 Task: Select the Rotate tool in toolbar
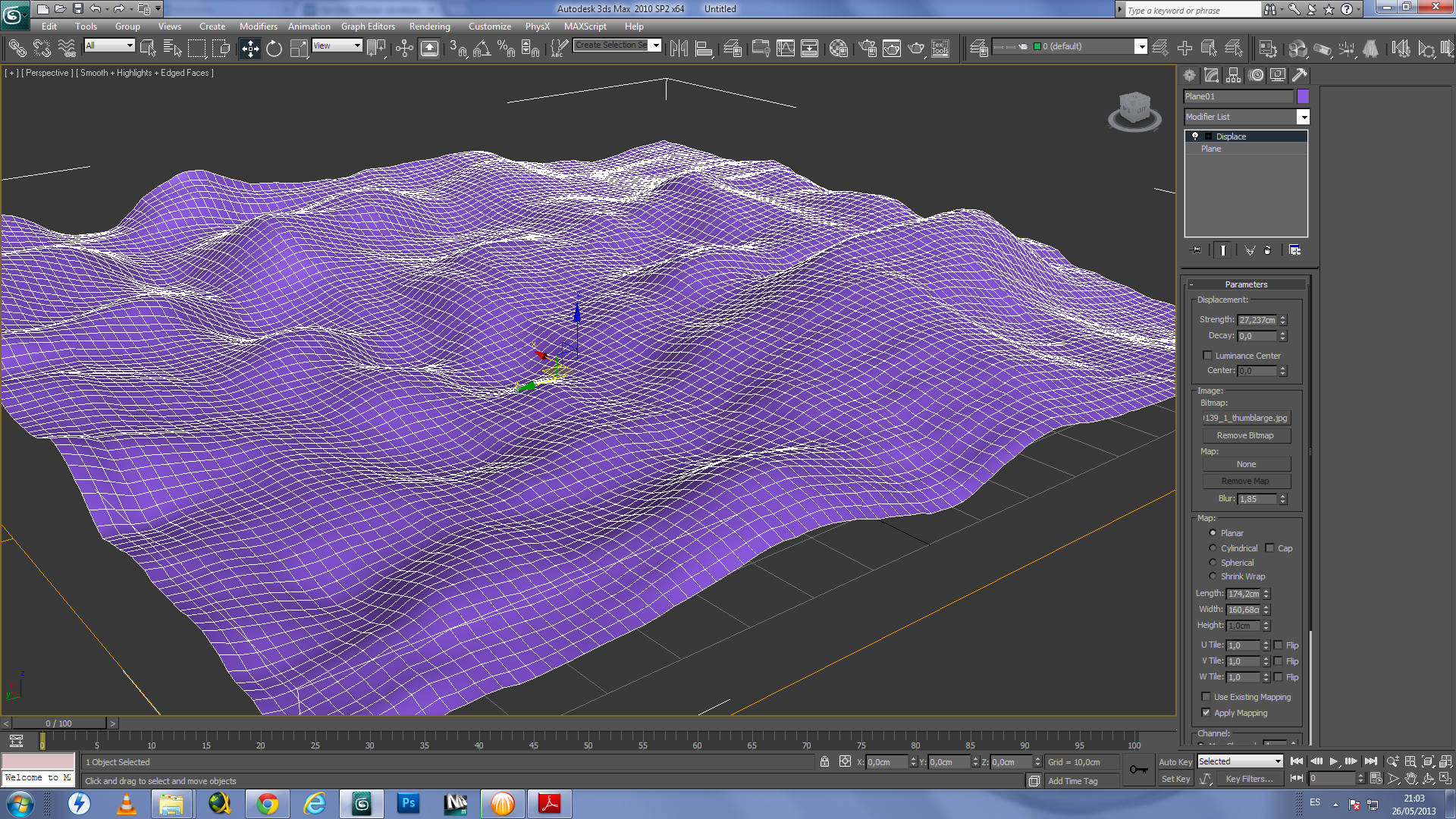[274, 49]
